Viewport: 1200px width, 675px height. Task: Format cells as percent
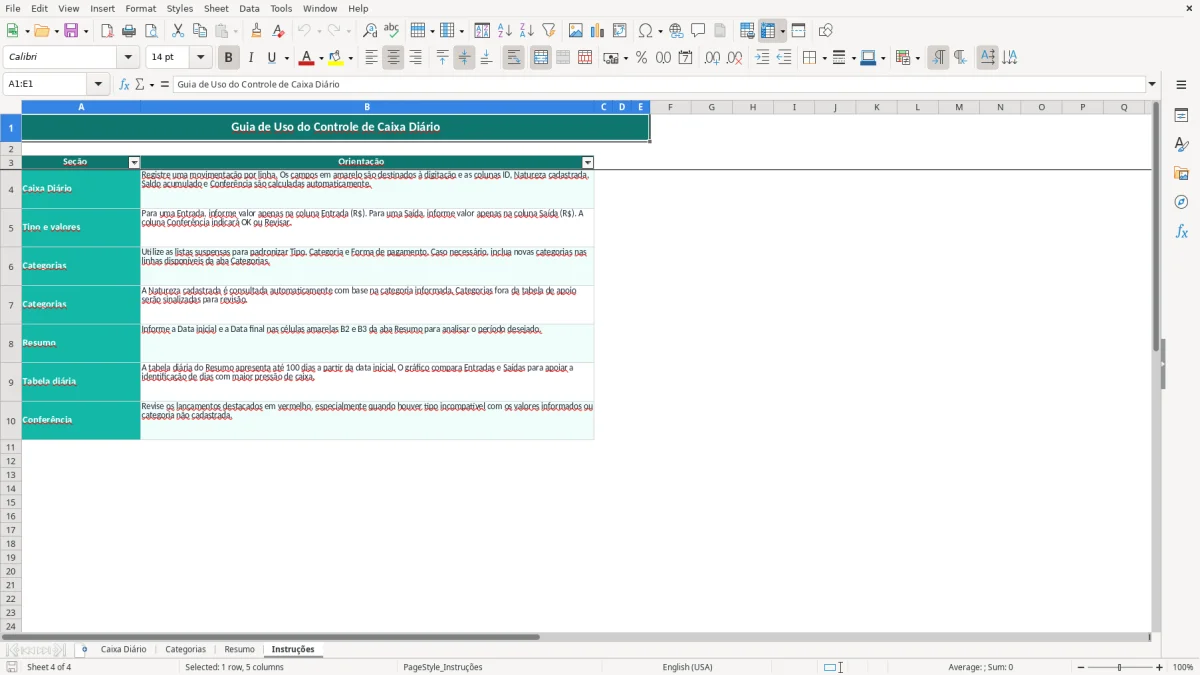coord(641,58)
